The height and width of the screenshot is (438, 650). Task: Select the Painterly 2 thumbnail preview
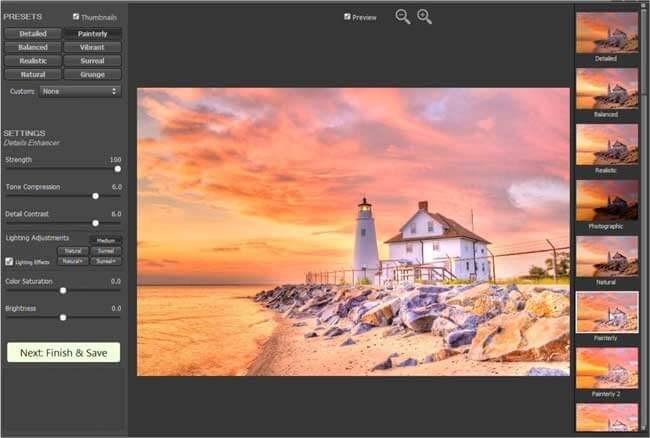click(x=607, y=368)
